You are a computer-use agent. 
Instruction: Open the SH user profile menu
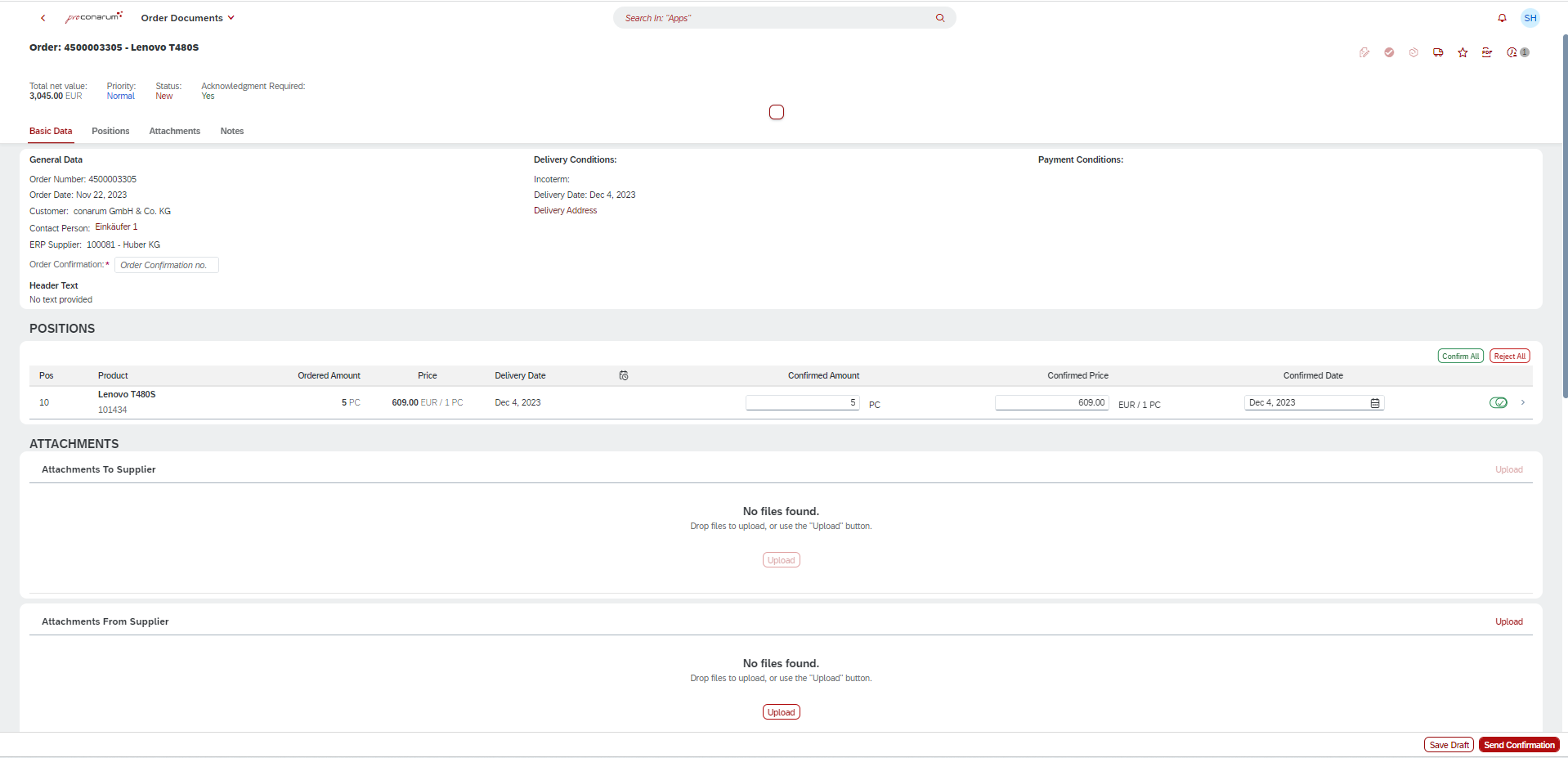click(1530, 17)
